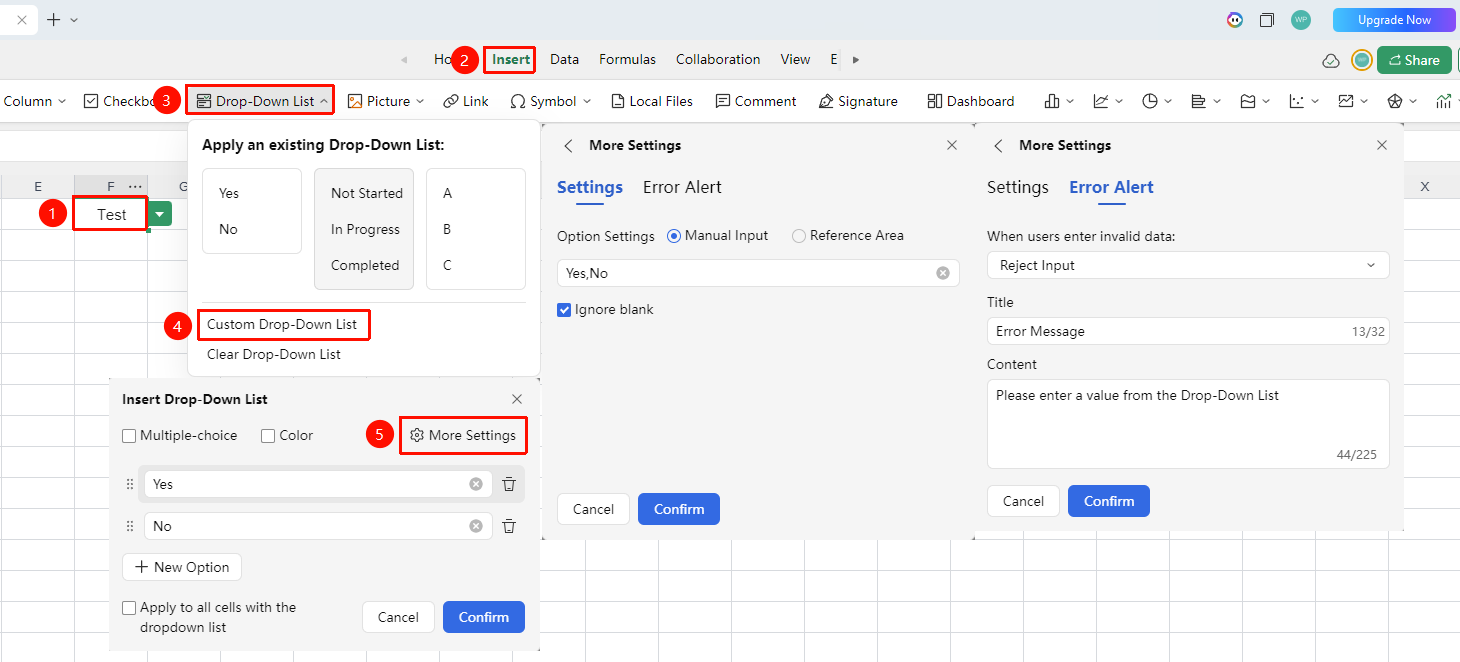Viewport: 1460px width, 662px height.
Task: Insert a scatter chart
Action: pos(1297,101)
